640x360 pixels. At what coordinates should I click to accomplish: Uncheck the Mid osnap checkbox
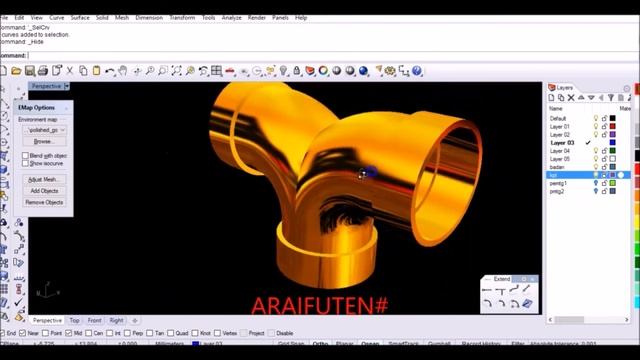pyautogui.click(x=69, y=333)
